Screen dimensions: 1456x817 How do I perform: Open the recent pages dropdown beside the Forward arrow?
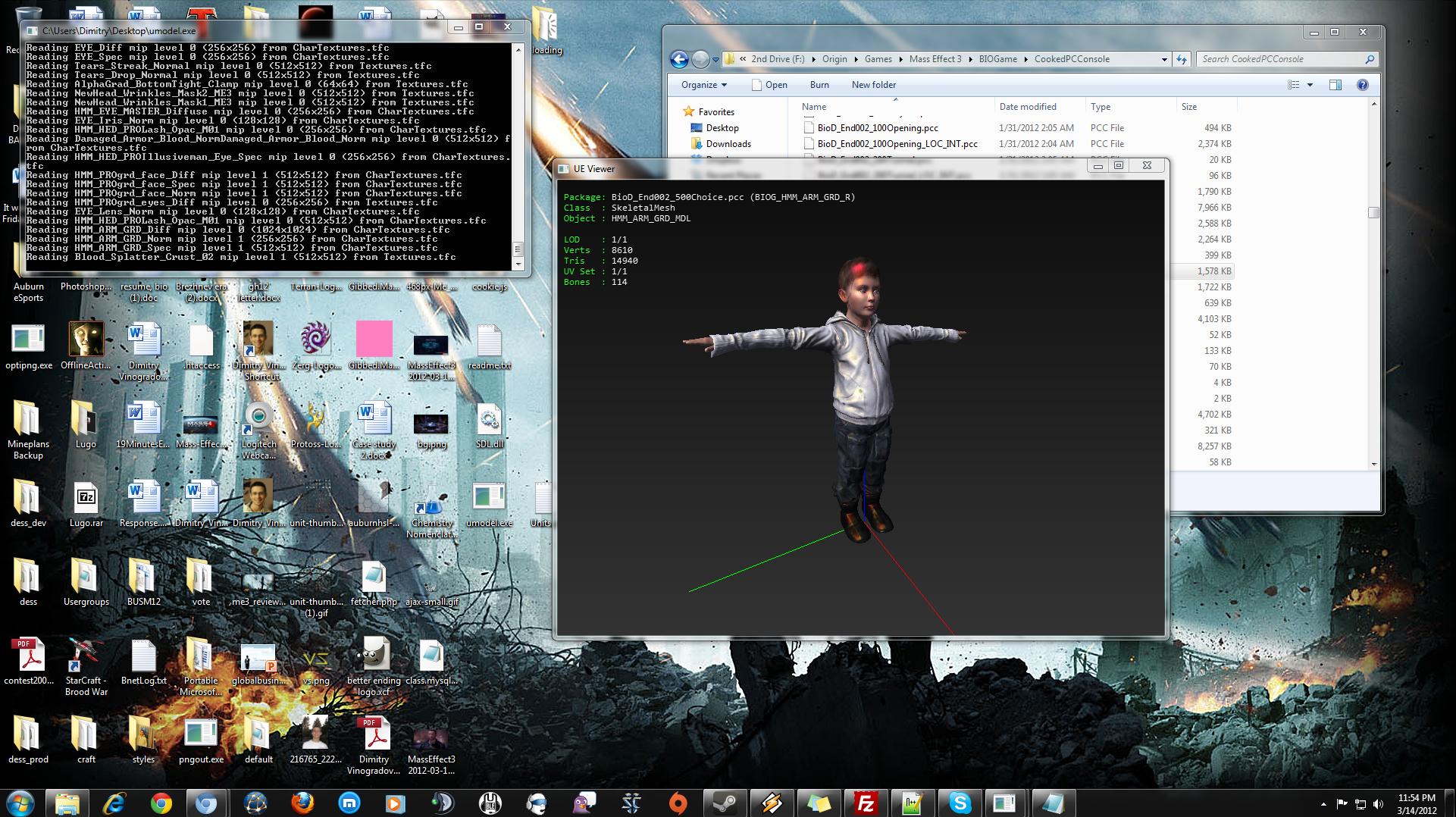click(715, 60)
